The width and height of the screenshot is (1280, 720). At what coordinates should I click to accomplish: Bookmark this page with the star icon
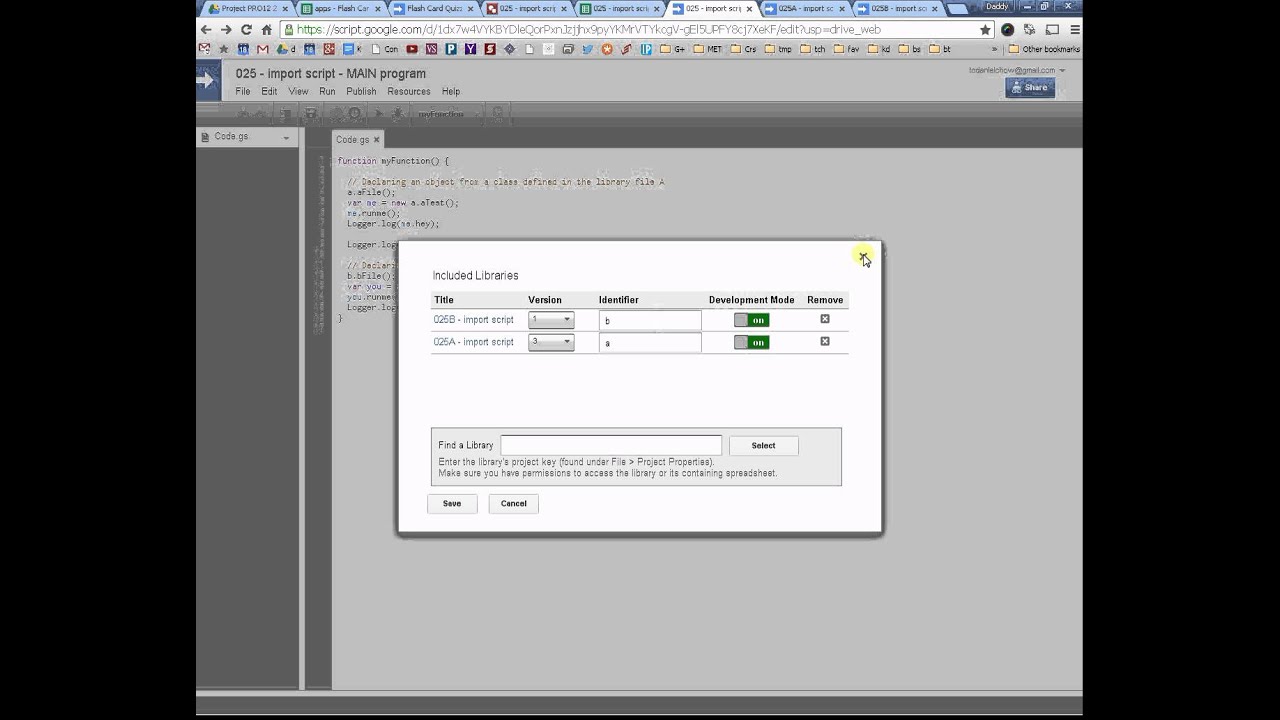click(986, 30)
